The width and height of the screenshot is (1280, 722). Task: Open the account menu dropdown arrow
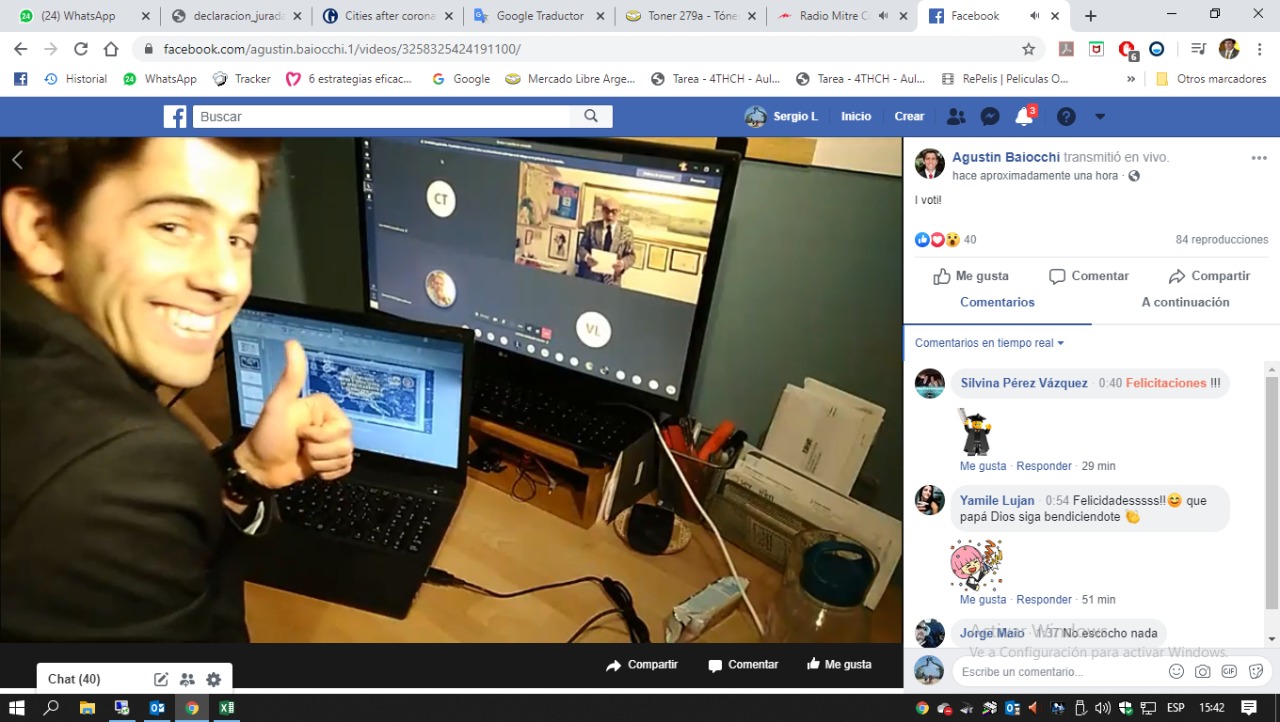[x=1100, y=117]
